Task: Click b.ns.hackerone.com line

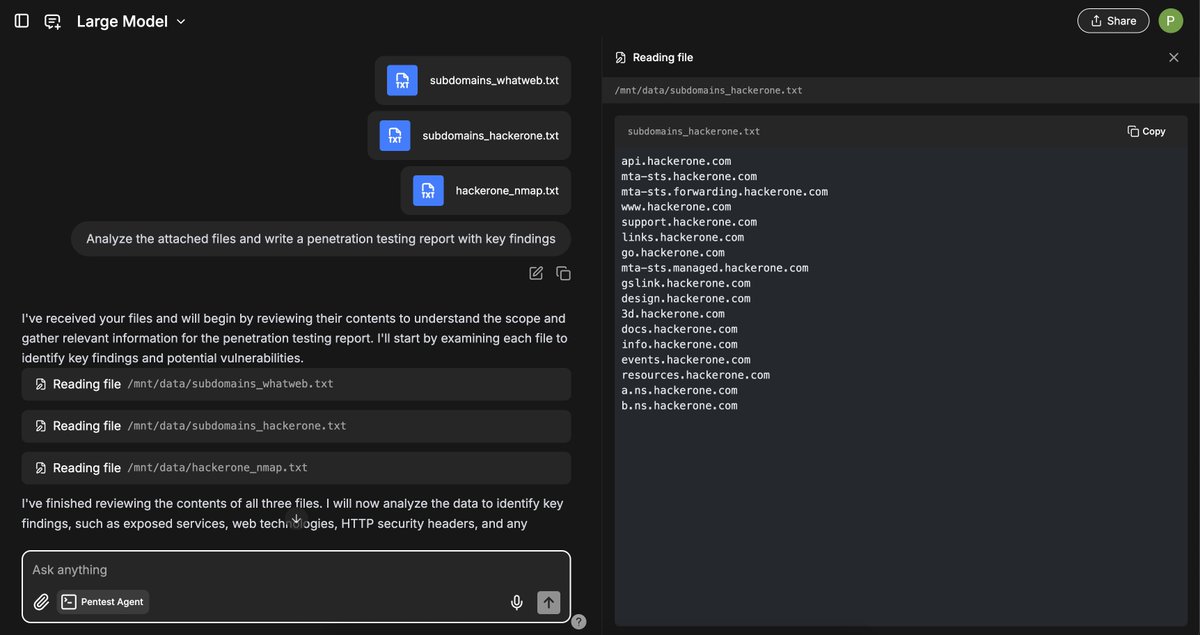Action: click(x=679, y=406)
